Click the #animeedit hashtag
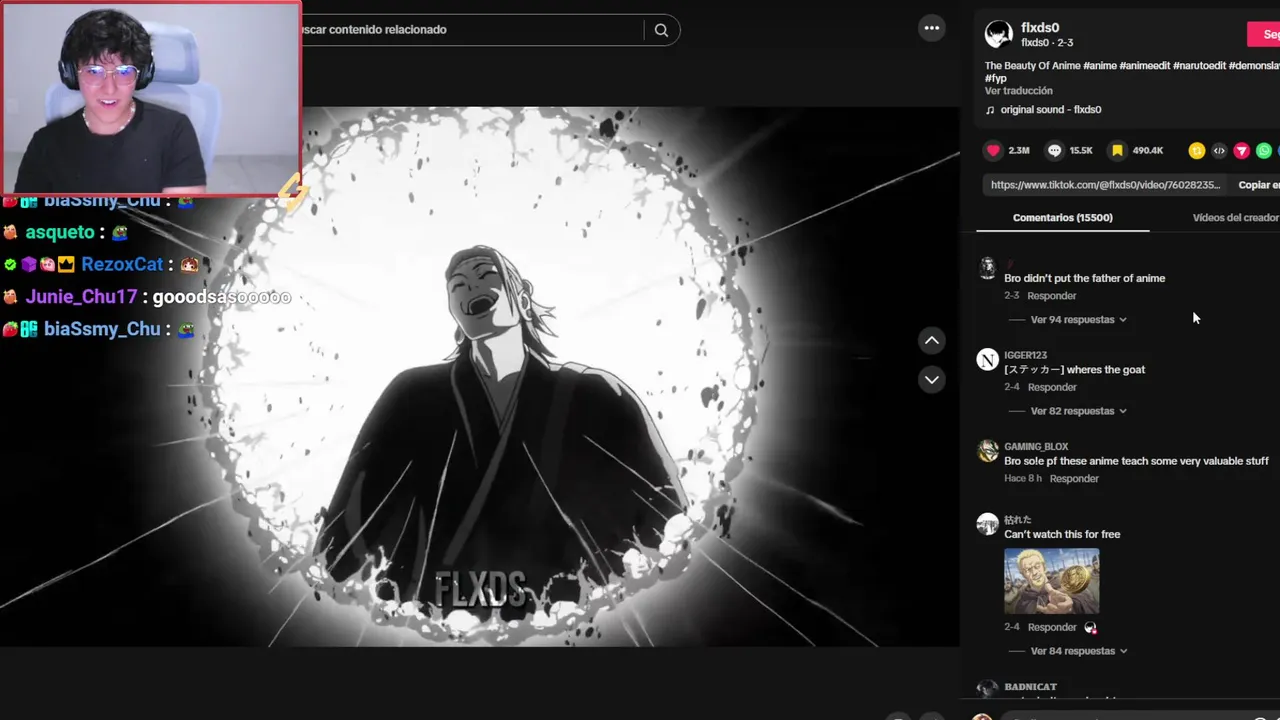Image resolution: width=1280 pixels, height=720 pixels. point(1144,66)
